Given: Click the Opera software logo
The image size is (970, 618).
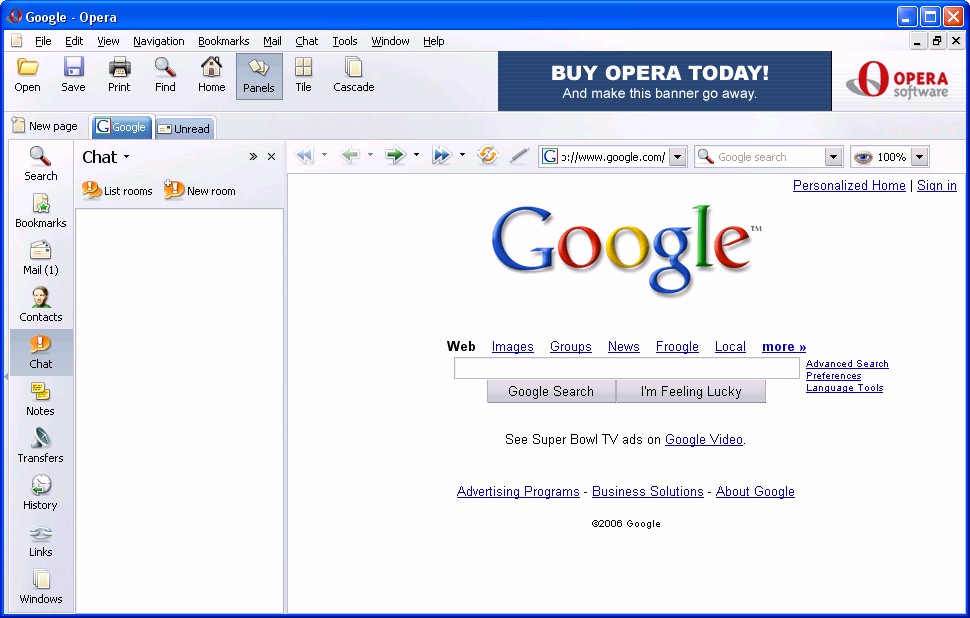Looking at the screenshot, I should [x=897, y=80].
